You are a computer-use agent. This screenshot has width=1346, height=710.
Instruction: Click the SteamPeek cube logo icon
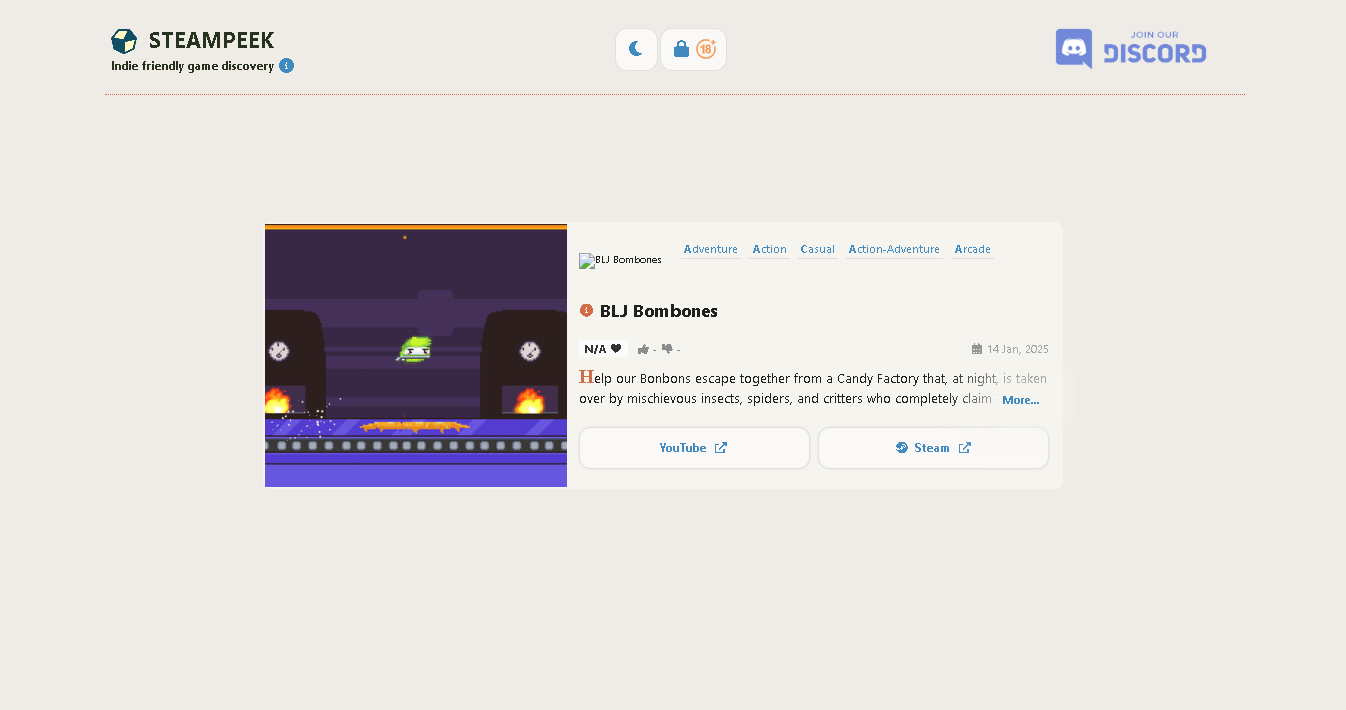click(x=124, y=41)
